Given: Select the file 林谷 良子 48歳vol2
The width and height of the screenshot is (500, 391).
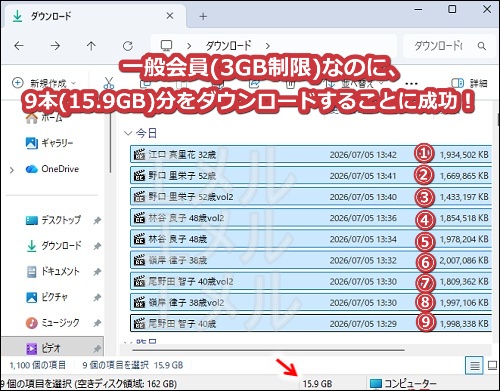Looking at the screenshot, I should [311, 218].
